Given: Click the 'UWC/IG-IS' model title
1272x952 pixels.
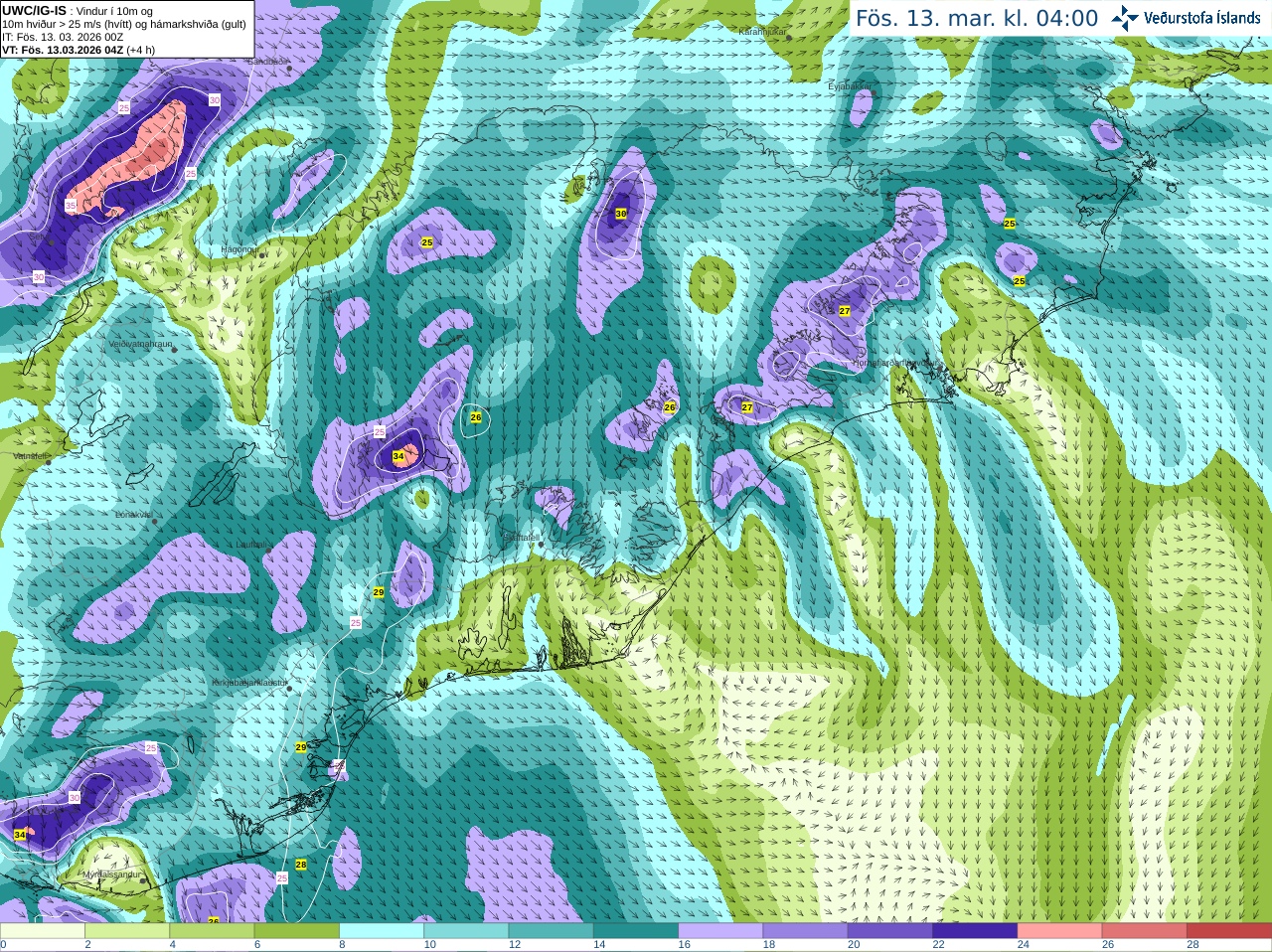Looking at the screenshot, I should pyautogui.click(x=34, y=10).
